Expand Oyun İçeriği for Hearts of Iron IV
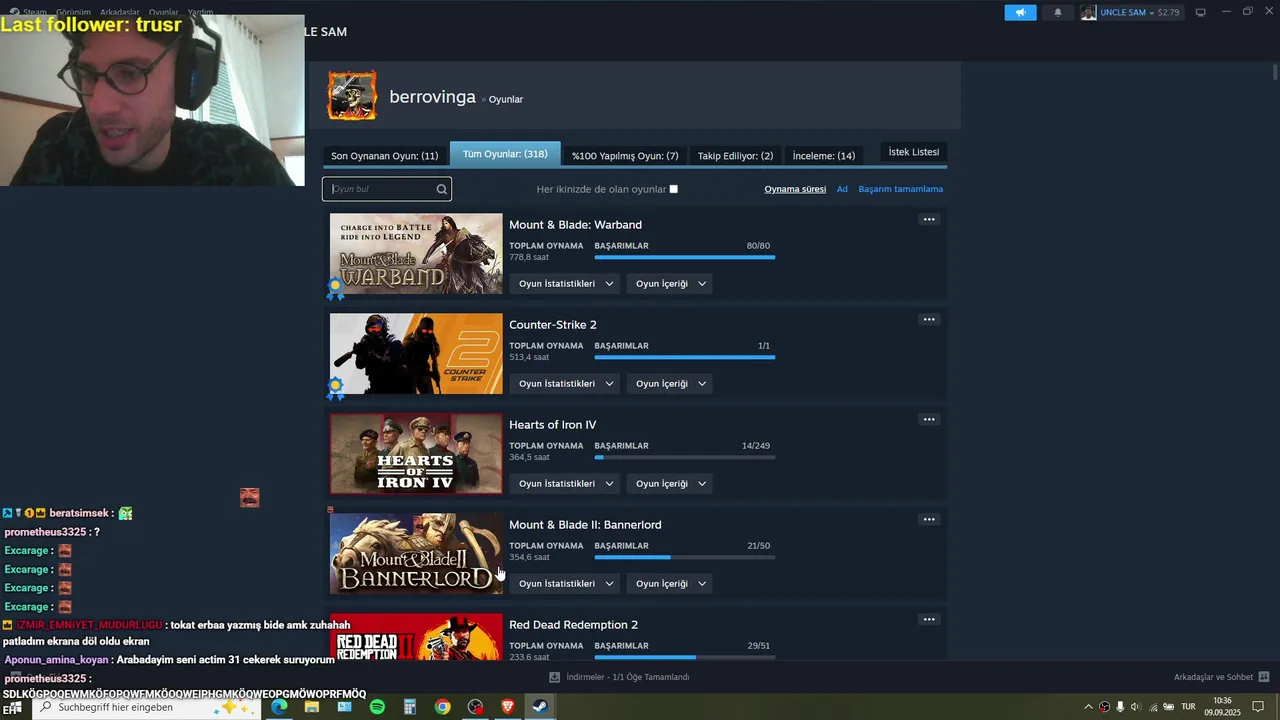The width and height of the screenshot is (1280, 720). [x=670, y=484]
